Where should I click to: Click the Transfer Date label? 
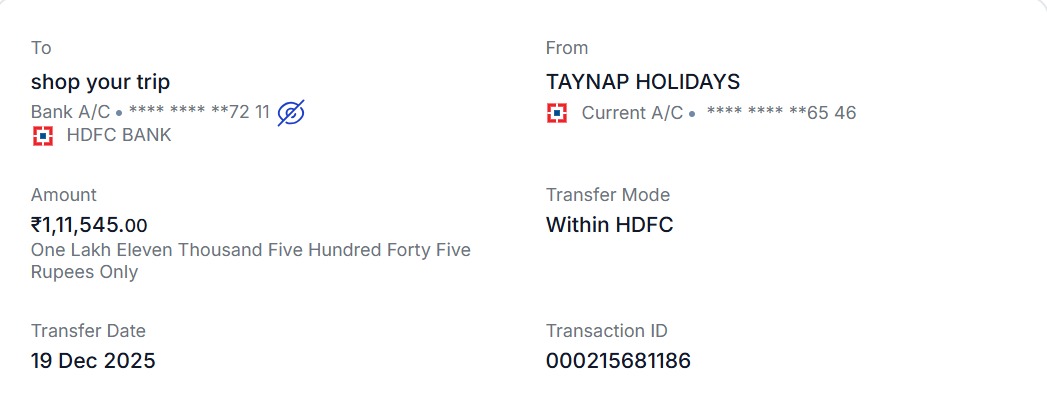click(88, 331)
